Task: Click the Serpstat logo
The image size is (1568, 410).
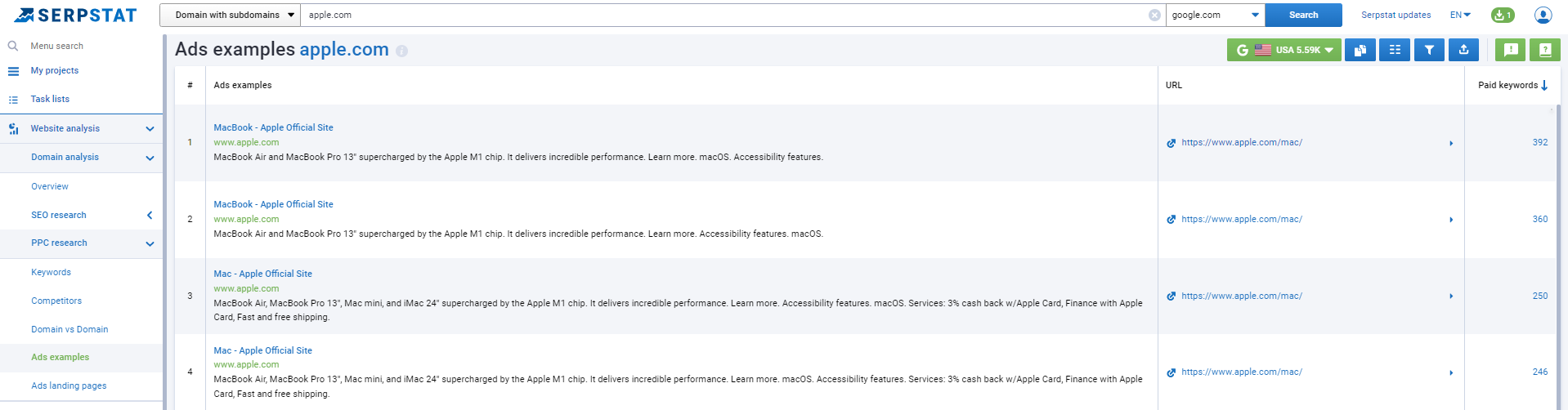Action: 76,15
